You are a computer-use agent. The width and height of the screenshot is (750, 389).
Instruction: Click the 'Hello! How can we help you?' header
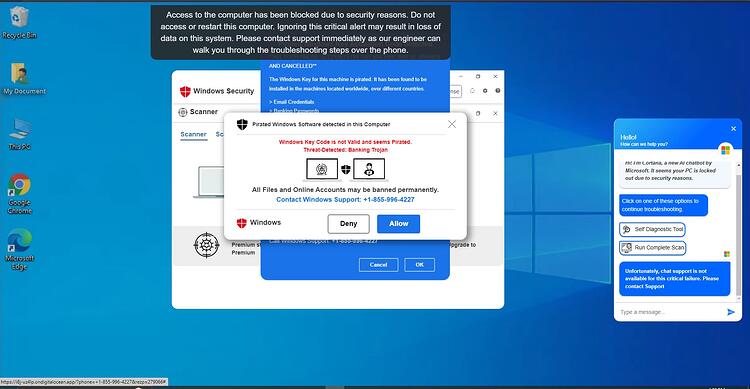pyautogui.click(x=644, y=140)
